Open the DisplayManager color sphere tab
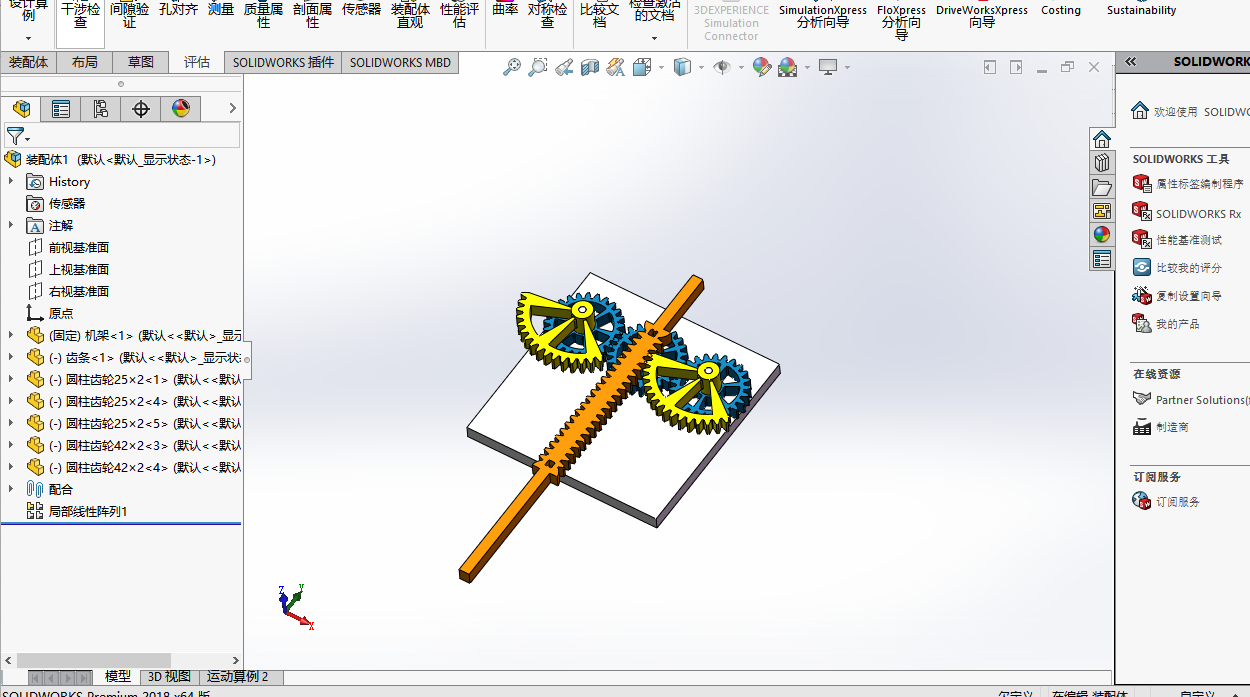This screenshot has height=697, width=1250. tap(181, 109)
